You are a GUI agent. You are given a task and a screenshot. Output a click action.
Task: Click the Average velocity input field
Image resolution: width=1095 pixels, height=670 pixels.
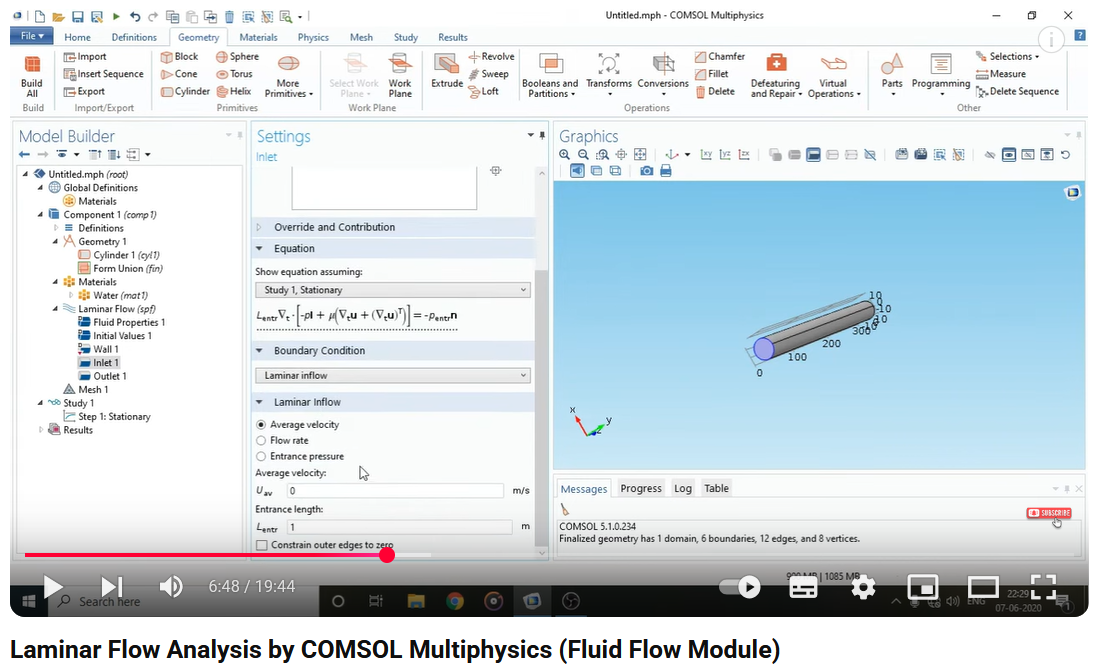point(395,491)
